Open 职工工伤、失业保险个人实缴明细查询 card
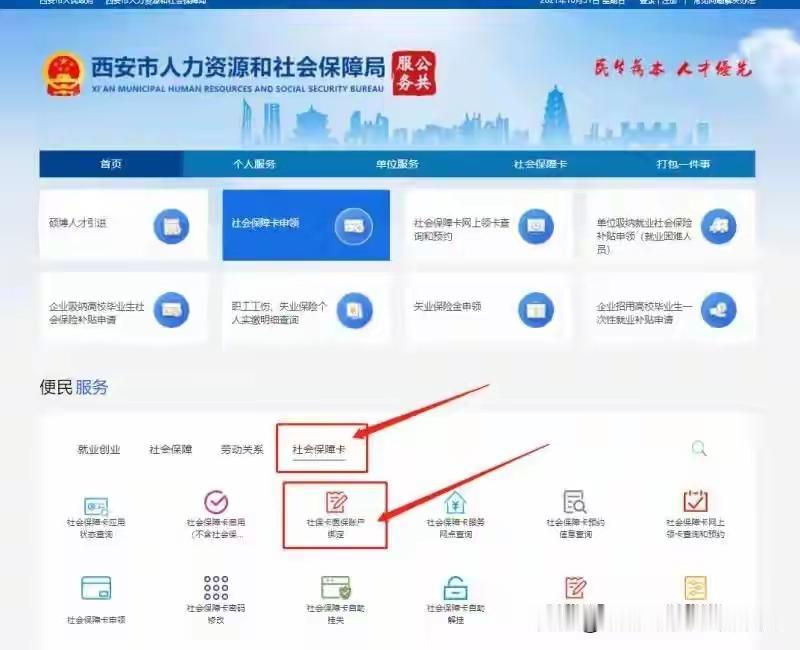Viewport: 800px width, 650px height. (306, 309)
